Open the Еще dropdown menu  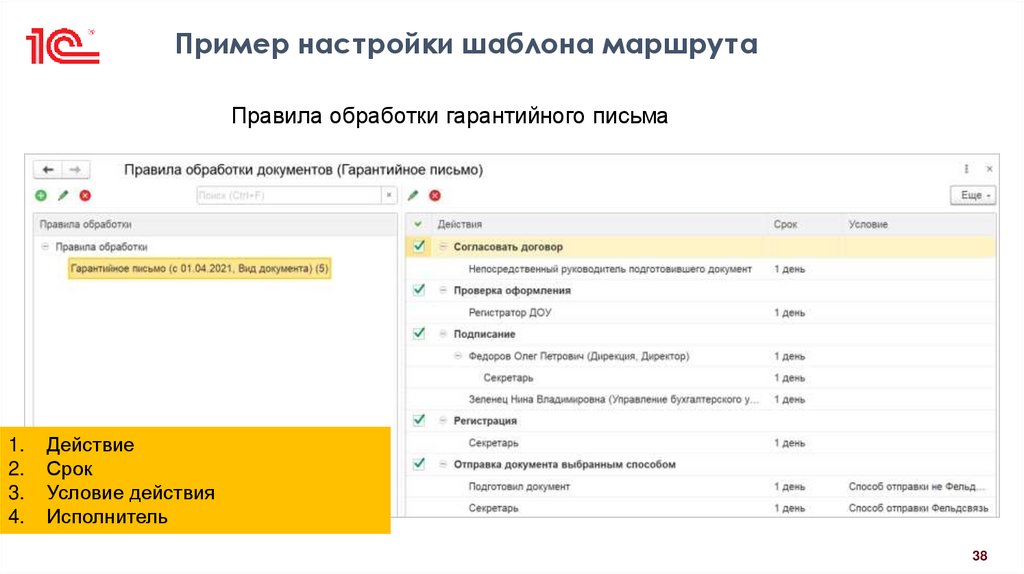973,195
